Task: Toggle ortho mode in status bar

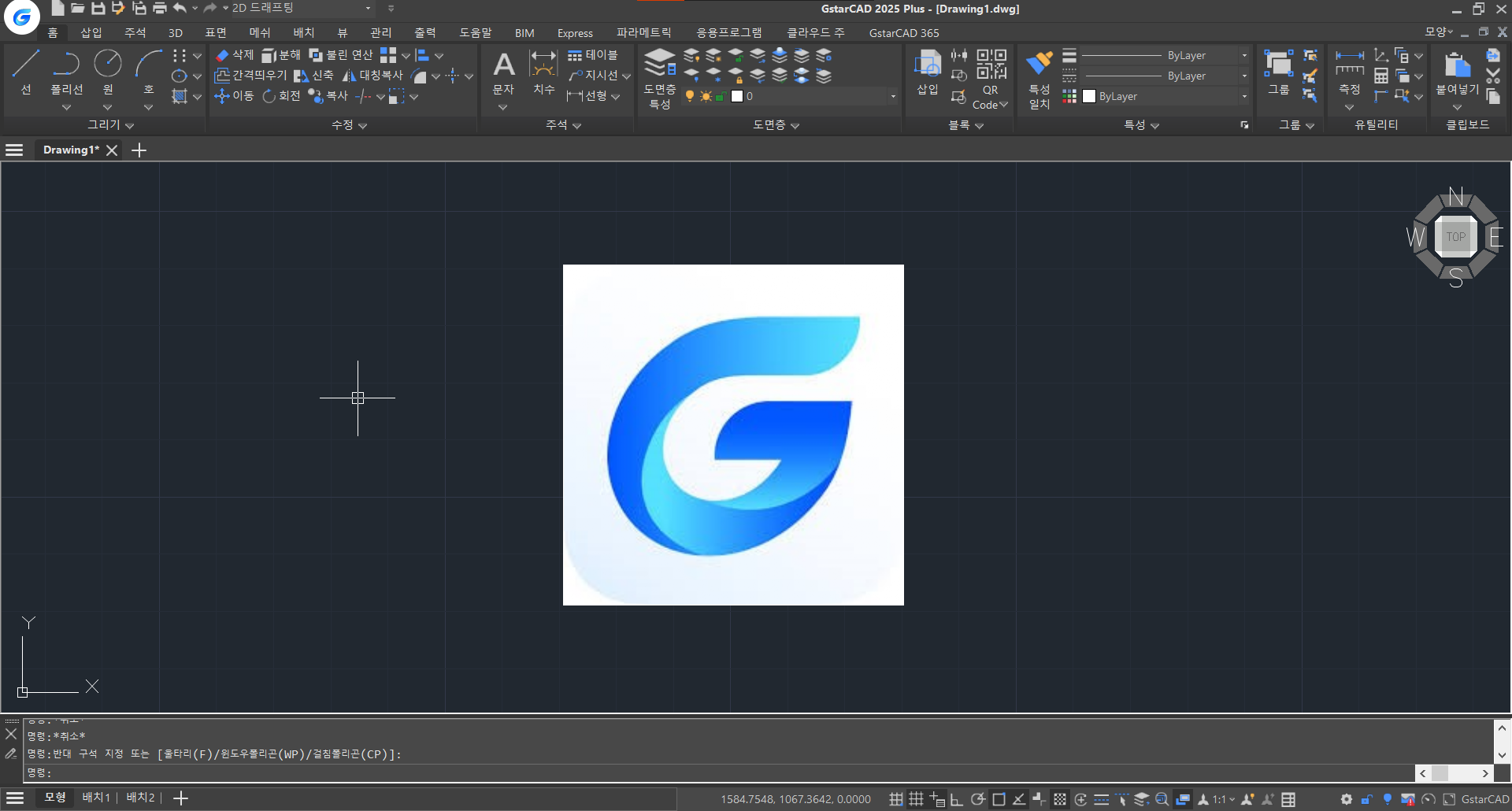Action: pyautogui.click(x=956, y=799)
